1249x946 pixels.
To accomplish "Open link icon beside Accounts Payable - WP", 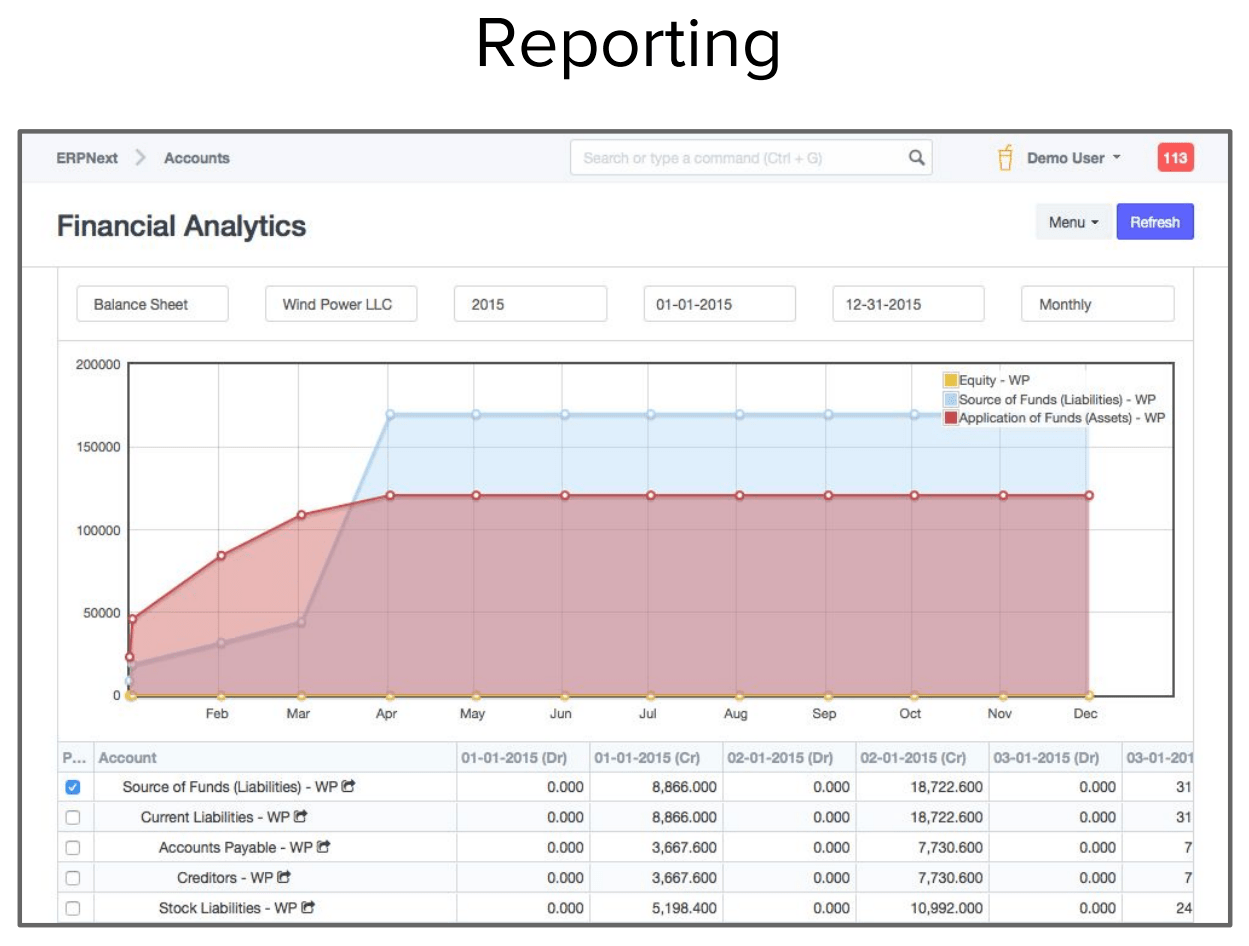I will (323, 847).
